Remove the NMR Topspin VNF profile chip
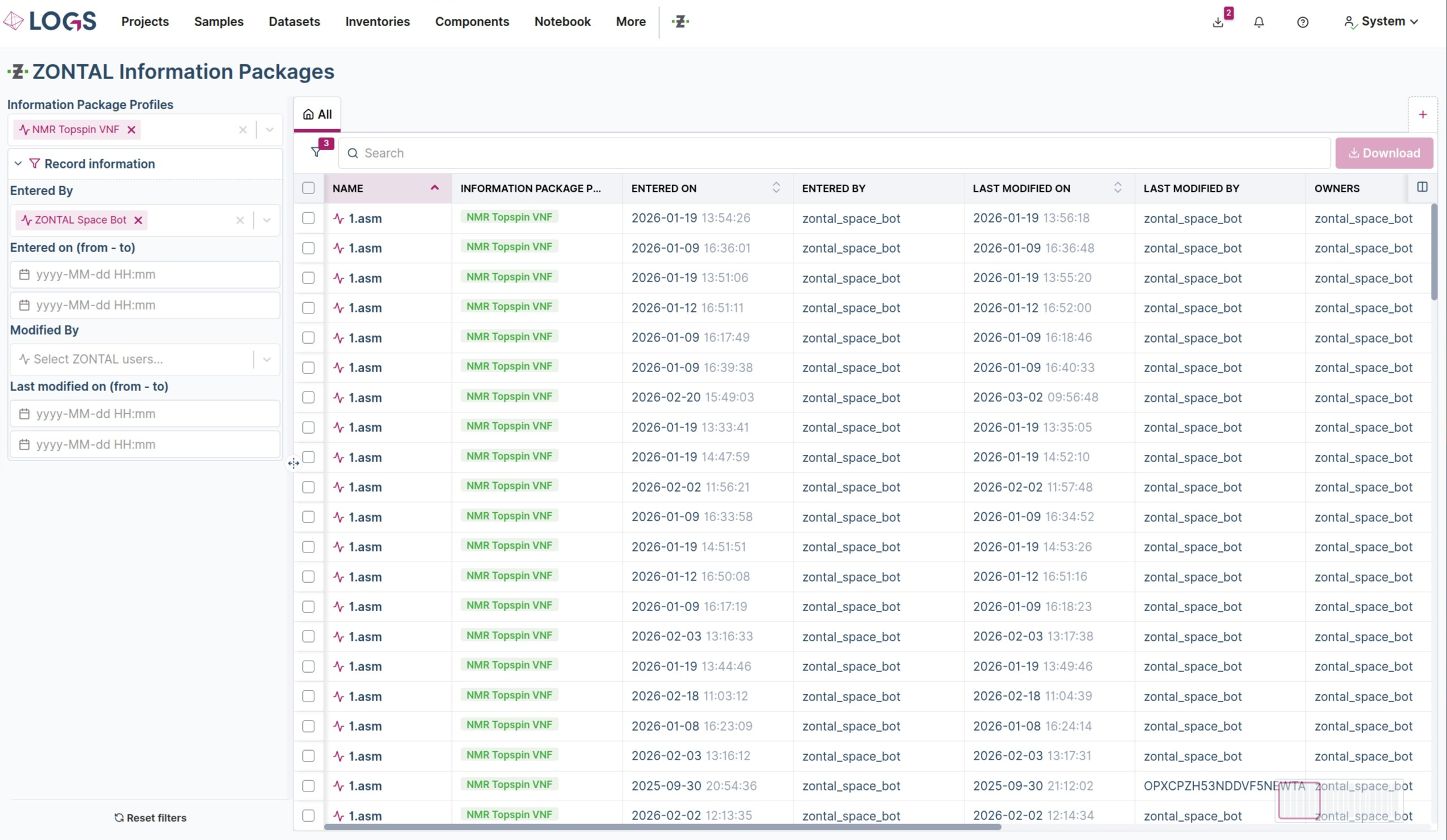 pos(131,130)
